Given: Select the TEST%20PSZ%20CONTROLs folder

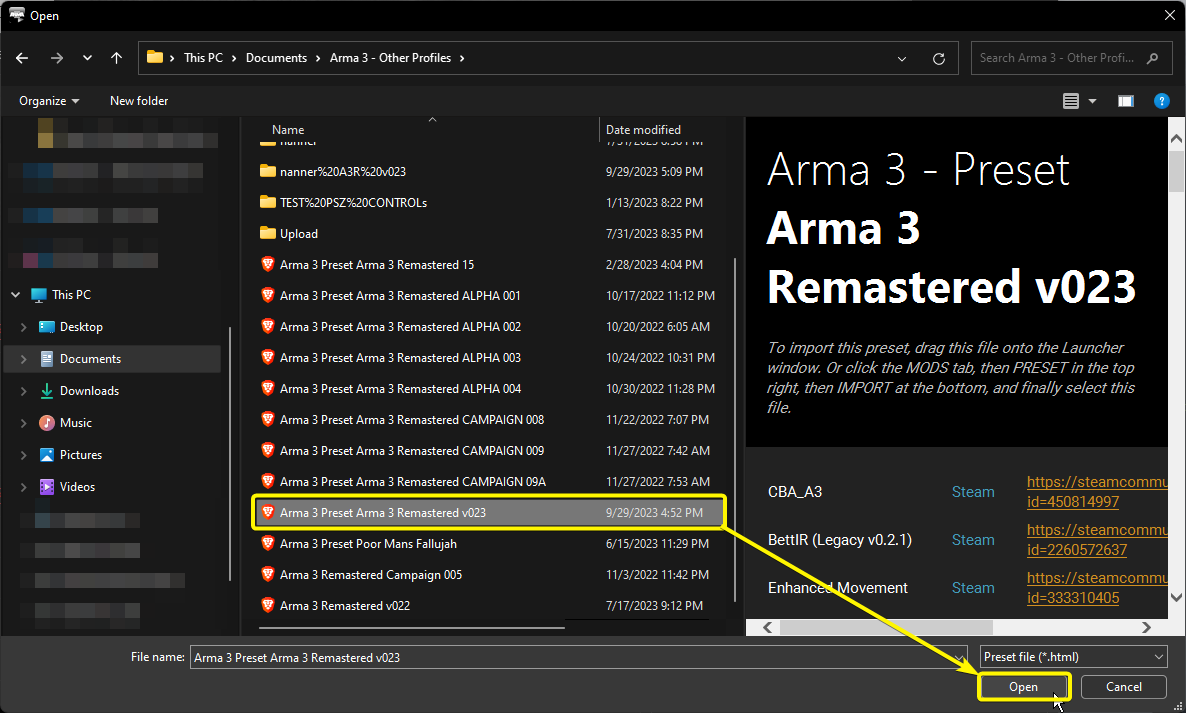Looking at the screenshot, I should click(353, 203).
